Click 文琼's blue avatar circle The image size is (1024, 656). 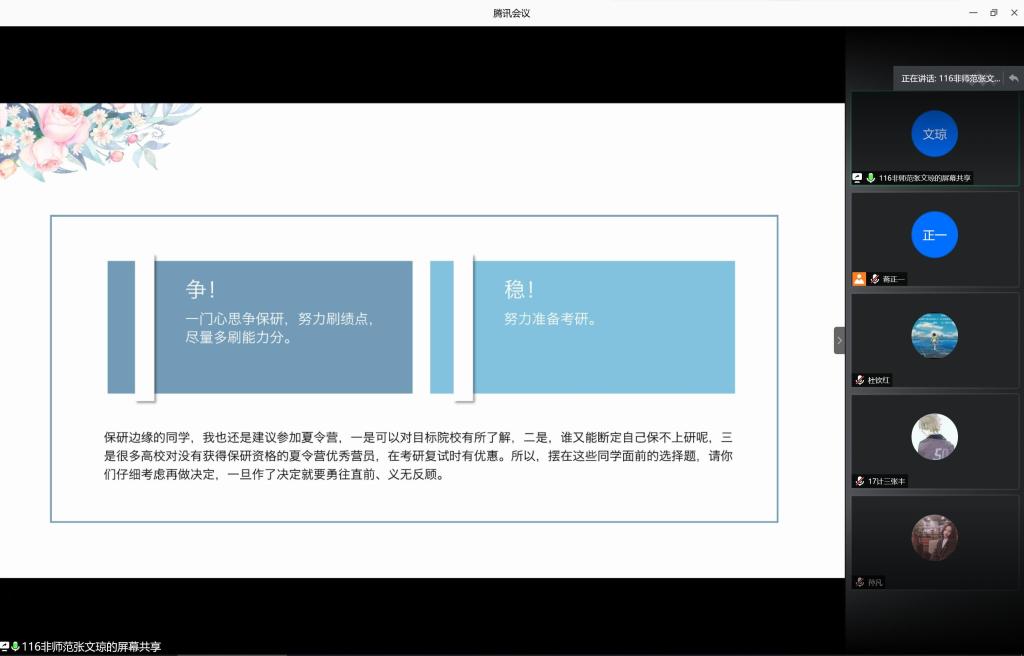(934, 133)
